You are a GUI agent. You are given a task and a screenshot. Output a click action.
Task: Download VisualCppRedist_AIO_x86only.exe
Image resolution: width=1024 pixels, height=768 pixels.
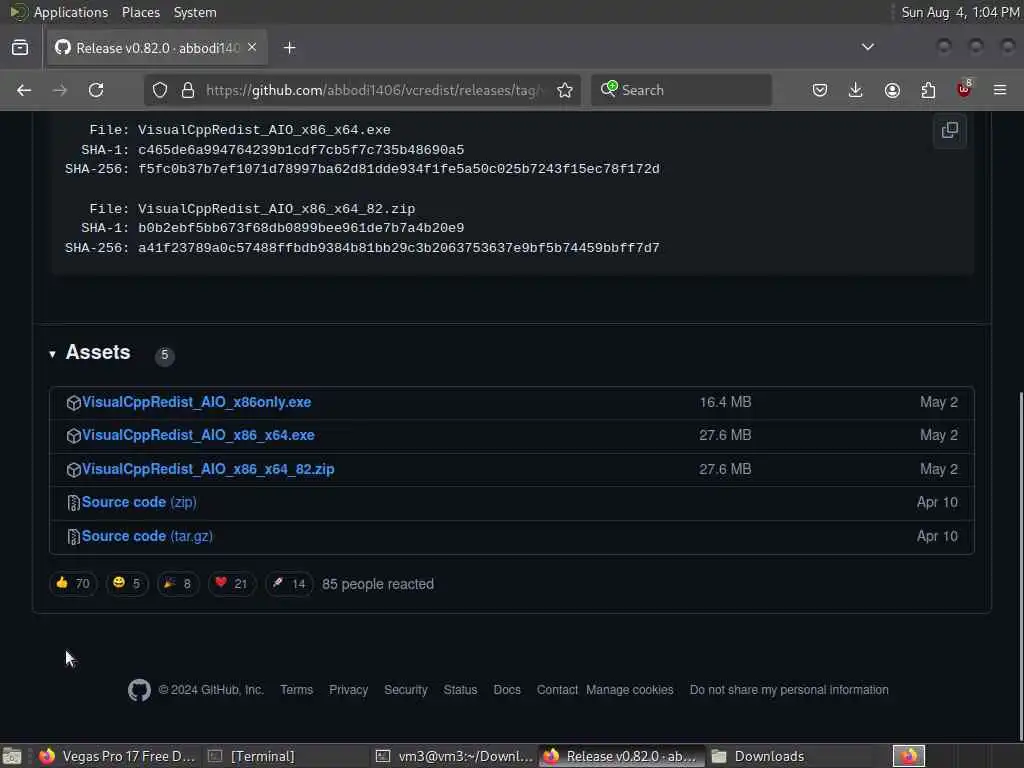click(x=196, y=402)
